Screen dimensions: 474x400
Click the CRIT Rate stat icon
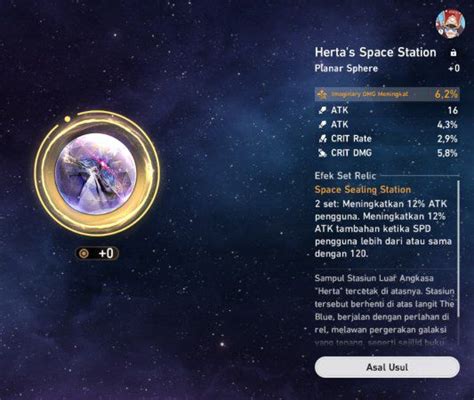[322, 139]
